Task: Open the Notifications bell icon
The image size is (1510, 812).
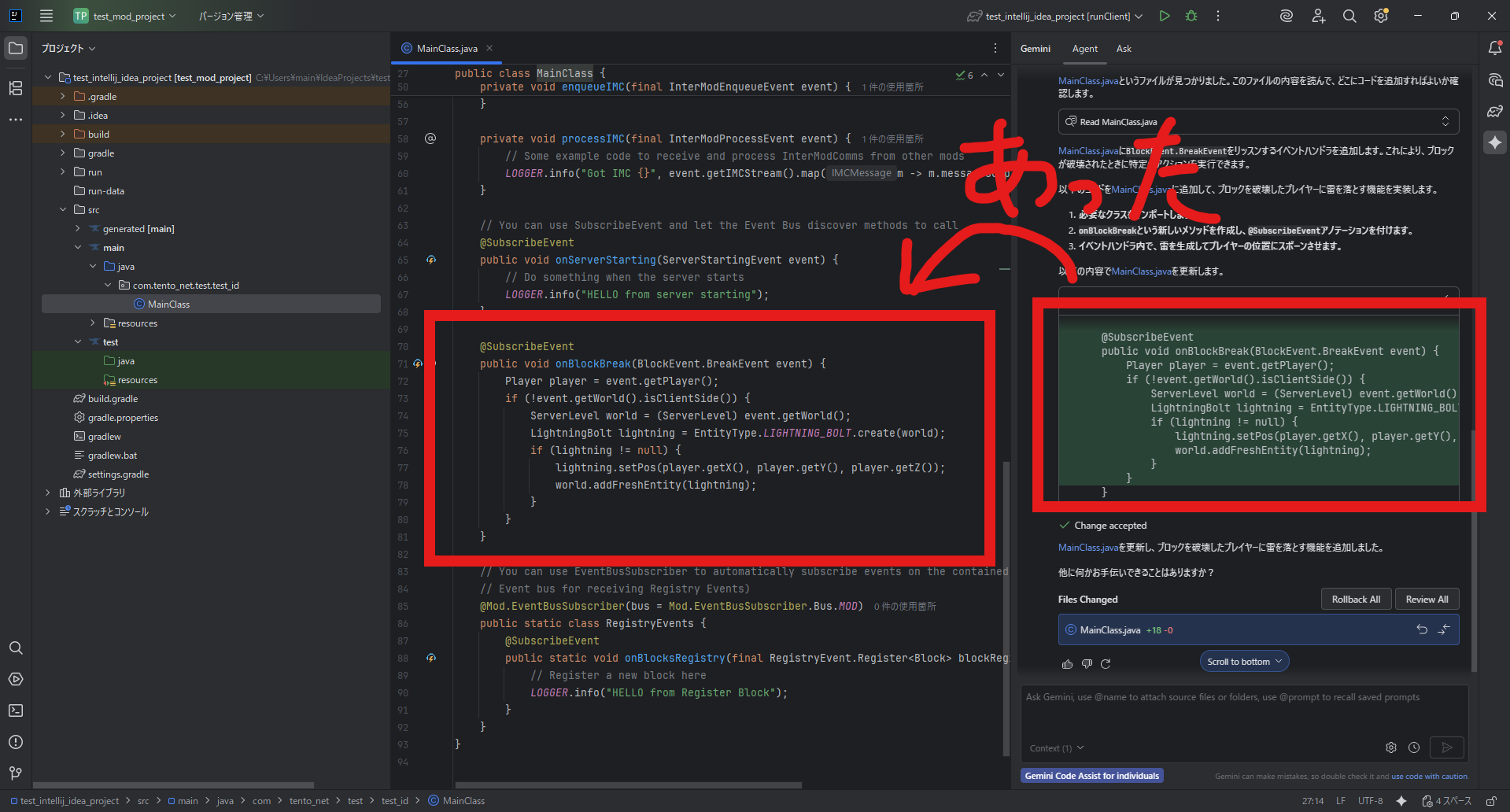Action: 1495,49
